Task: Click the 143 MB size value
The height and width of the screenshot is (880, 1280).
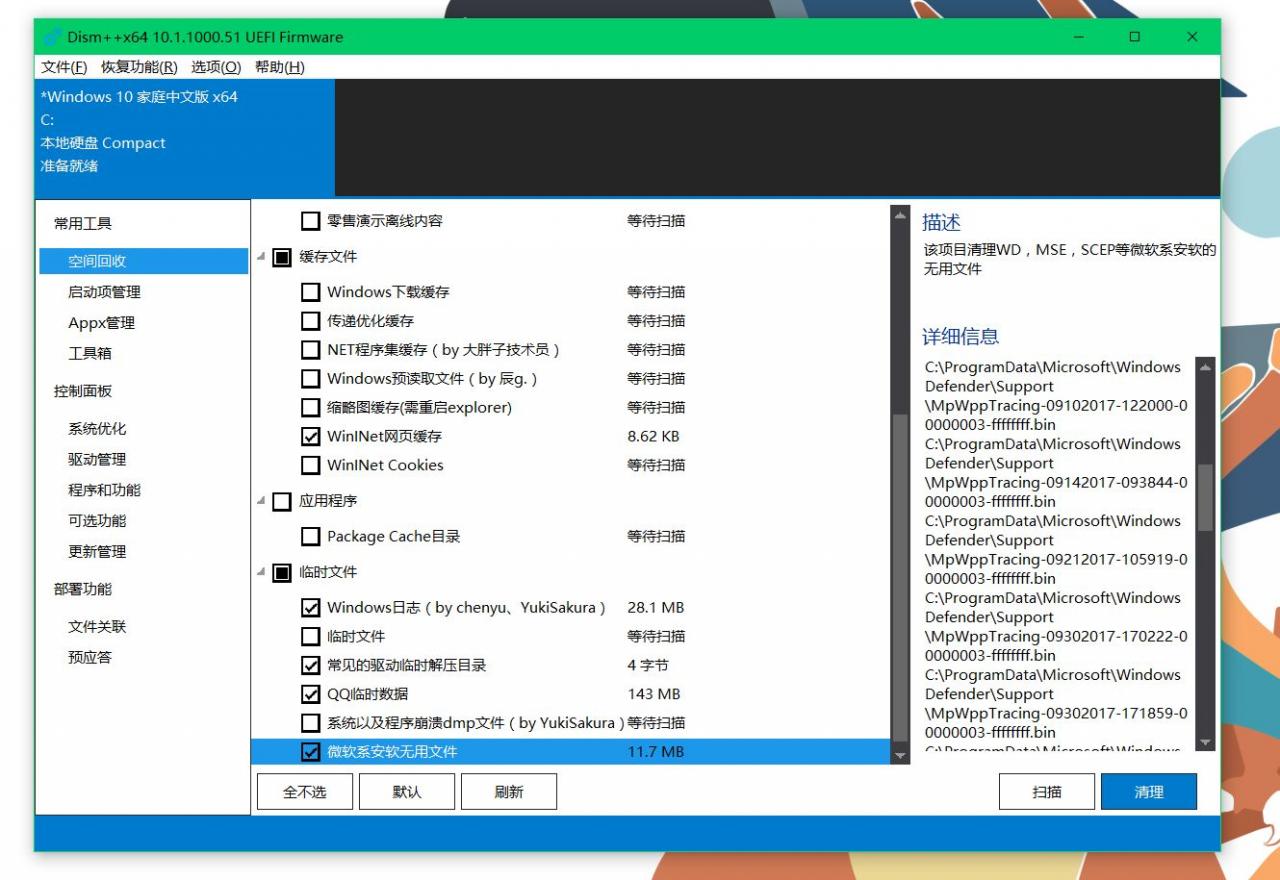Action: click(x=654, y=694)
